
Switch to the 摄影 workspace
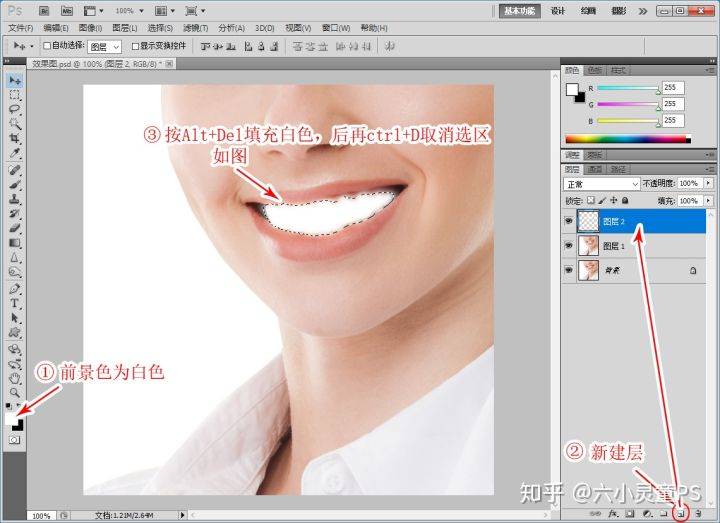pos(619,11)
